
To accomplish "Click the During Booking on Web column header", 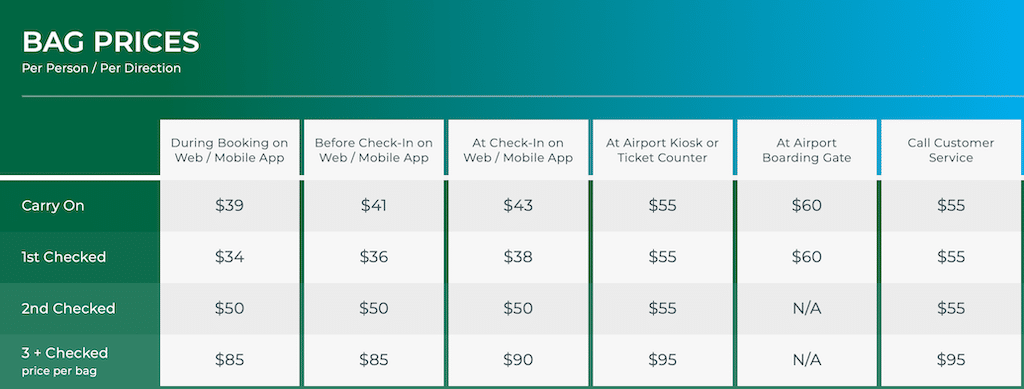I will point(229,150).
